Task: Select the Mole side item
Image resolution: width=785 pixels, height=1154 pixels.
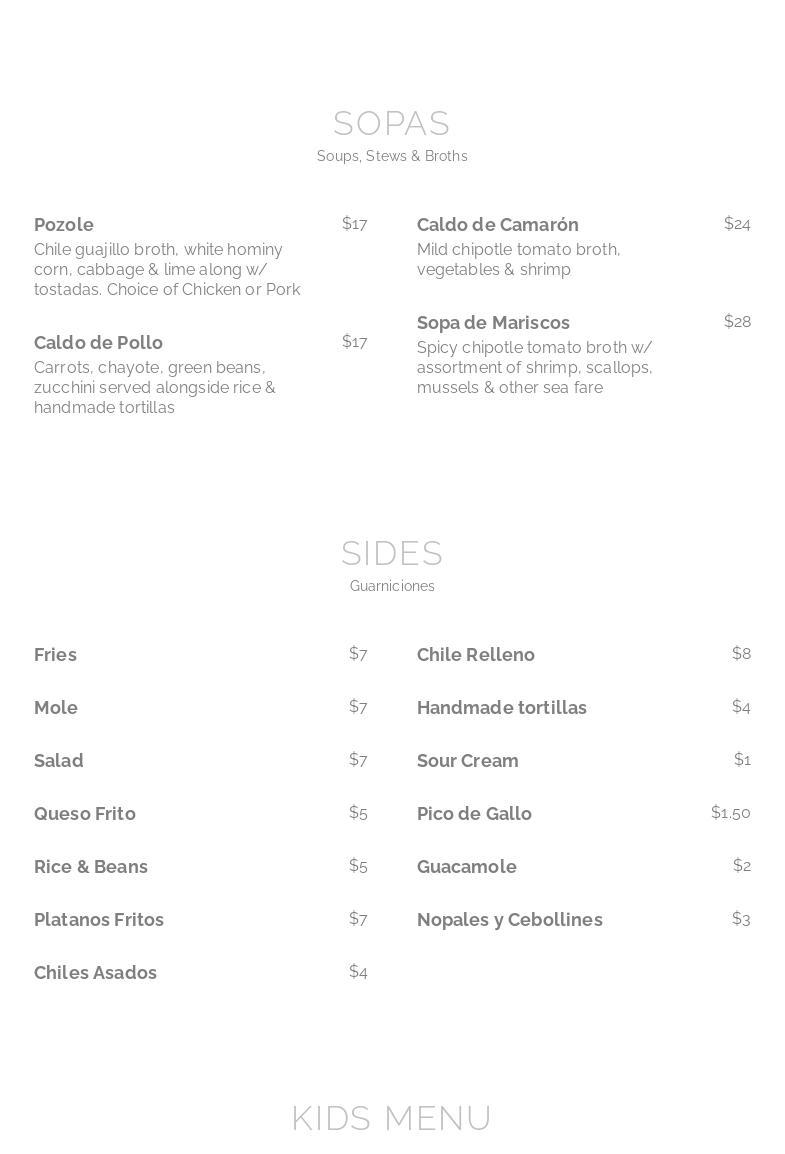Action: click(x=56, y=708)
